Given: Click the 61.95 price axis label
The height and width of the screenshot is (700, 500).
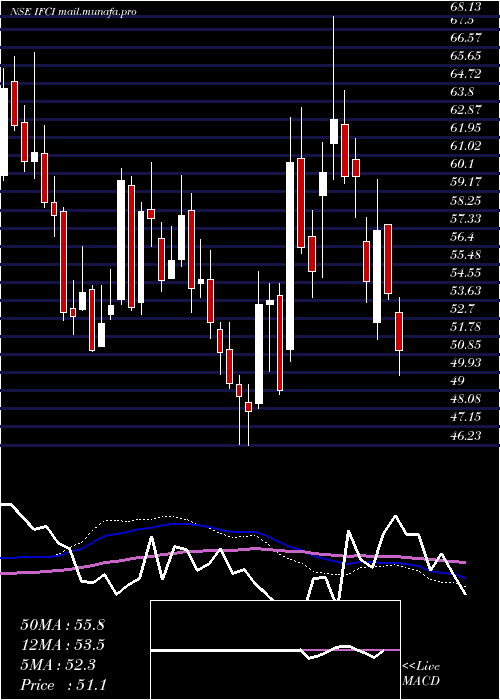Looking at the screenshot, I should click(x=466, y=128).
